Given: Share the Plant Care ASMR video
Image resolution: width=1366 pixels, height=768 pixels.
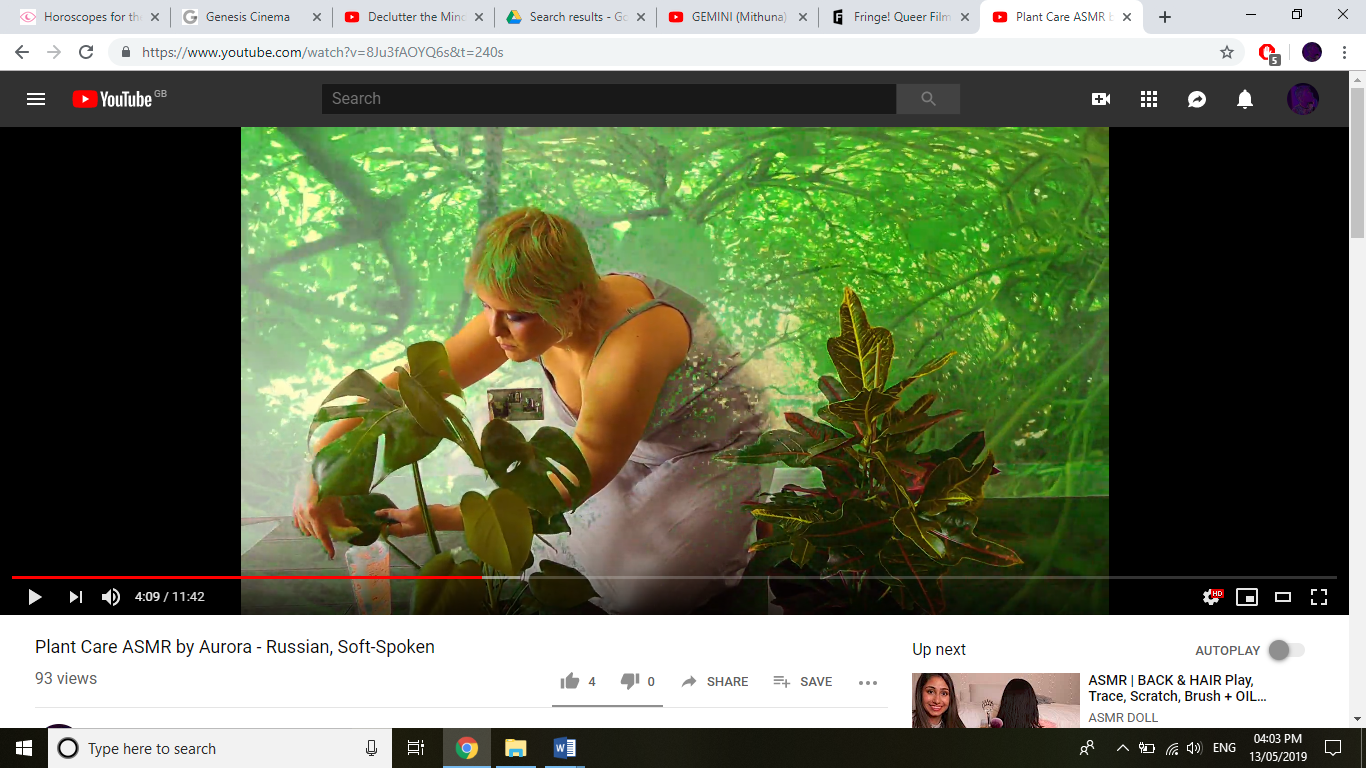Looking at the screenshot, I should (714, 681).
